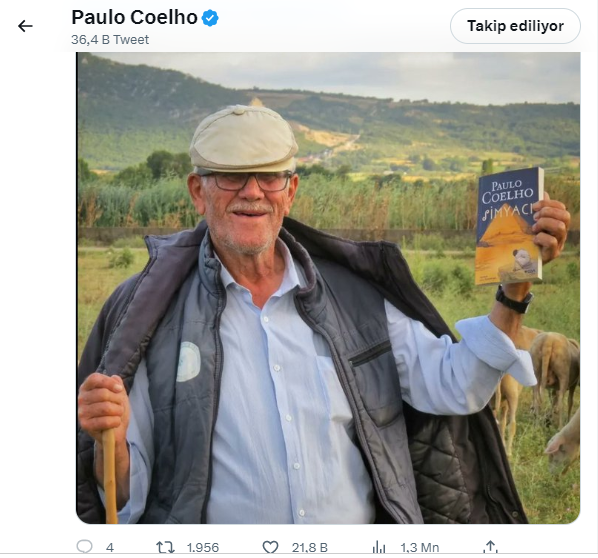Click the 21,8 B likes count
This screenshot has height=558, width=598.
[x=310, y=548]
